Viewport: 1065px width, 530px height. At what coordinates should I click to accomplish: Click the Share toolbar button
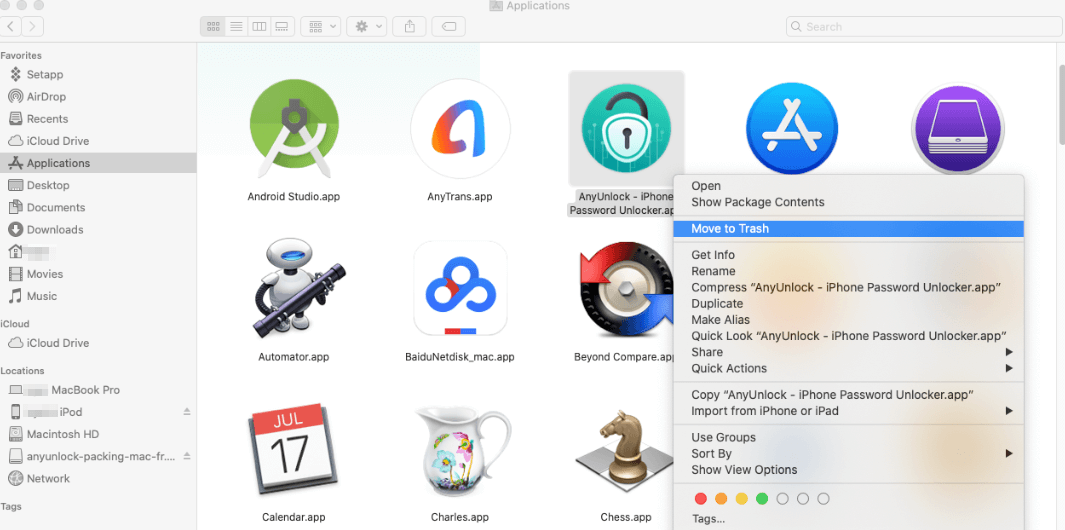pos(410,26)
